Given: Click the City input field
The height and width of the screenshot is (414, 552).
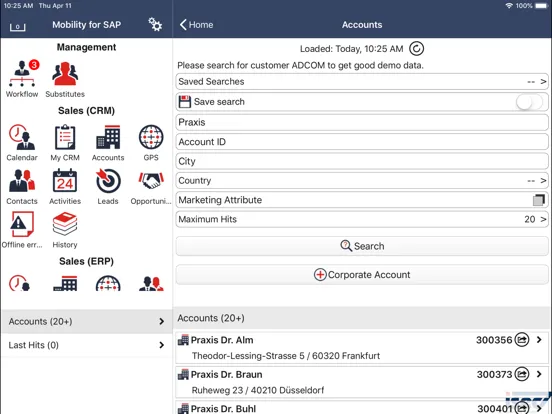Looking at the screenshot, I should [362, 161].
